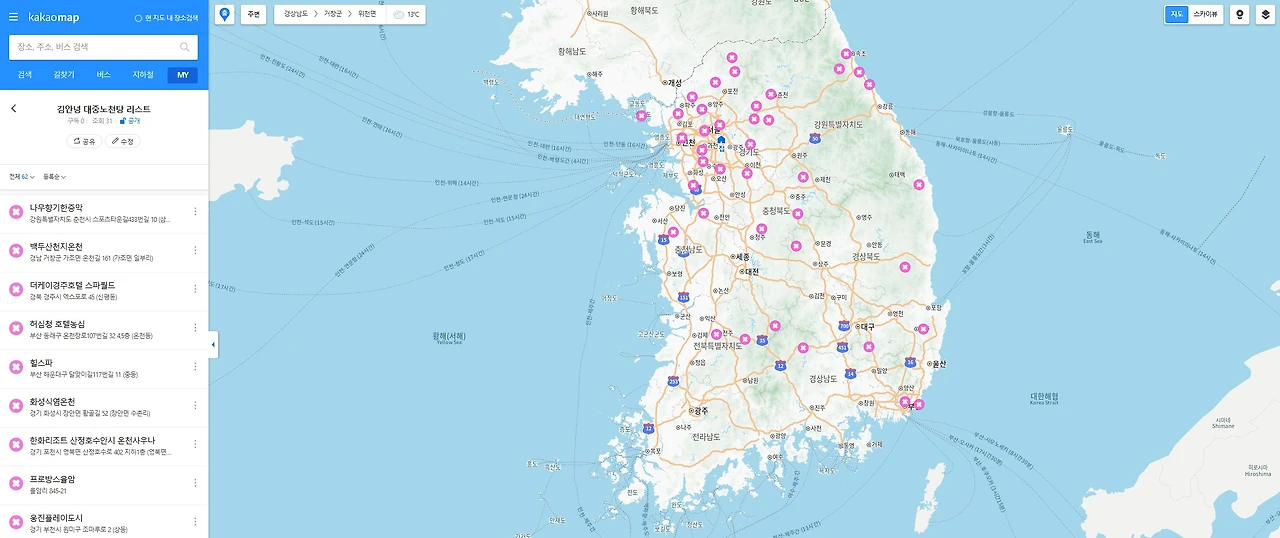
Task: Click pink marker icon for 백두산천지온천
Action: [x=16, y=251]
